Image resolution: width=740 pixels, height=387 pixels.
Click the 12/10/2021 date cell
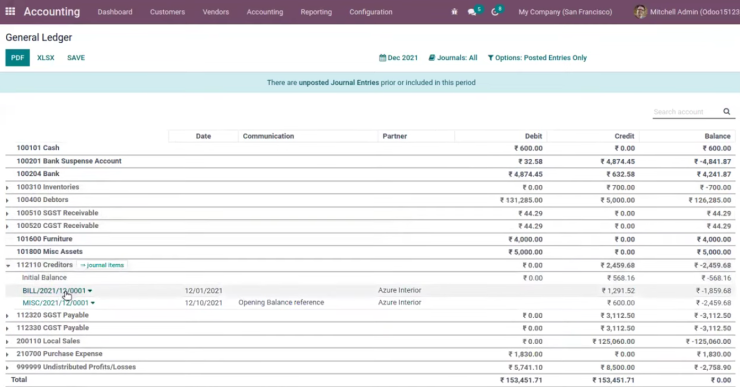[x=203, y=303]
